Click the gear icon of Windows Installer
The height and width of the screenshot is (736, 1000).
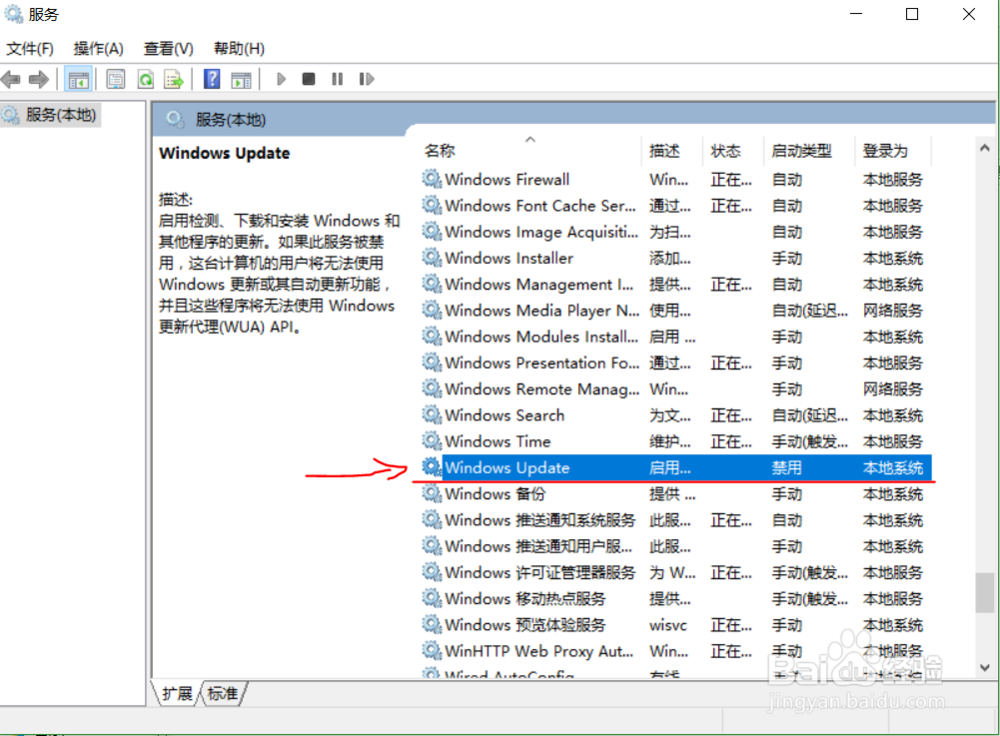(x=432, y=258)
